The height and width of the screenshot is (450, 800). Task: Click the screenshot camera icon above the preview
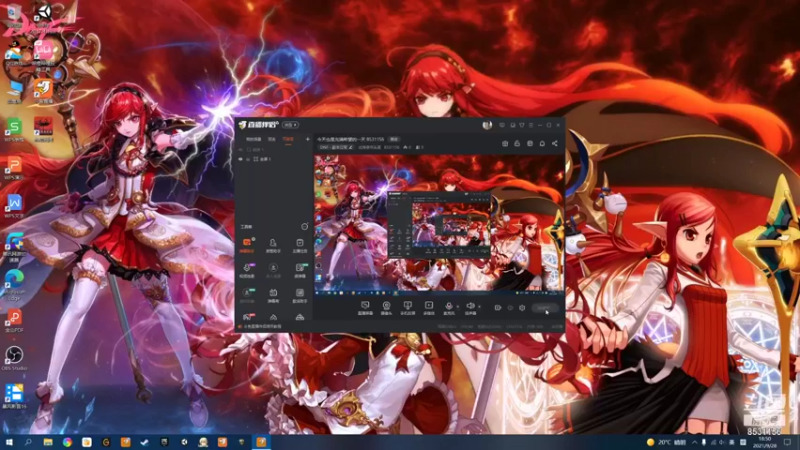pos(505,144)
